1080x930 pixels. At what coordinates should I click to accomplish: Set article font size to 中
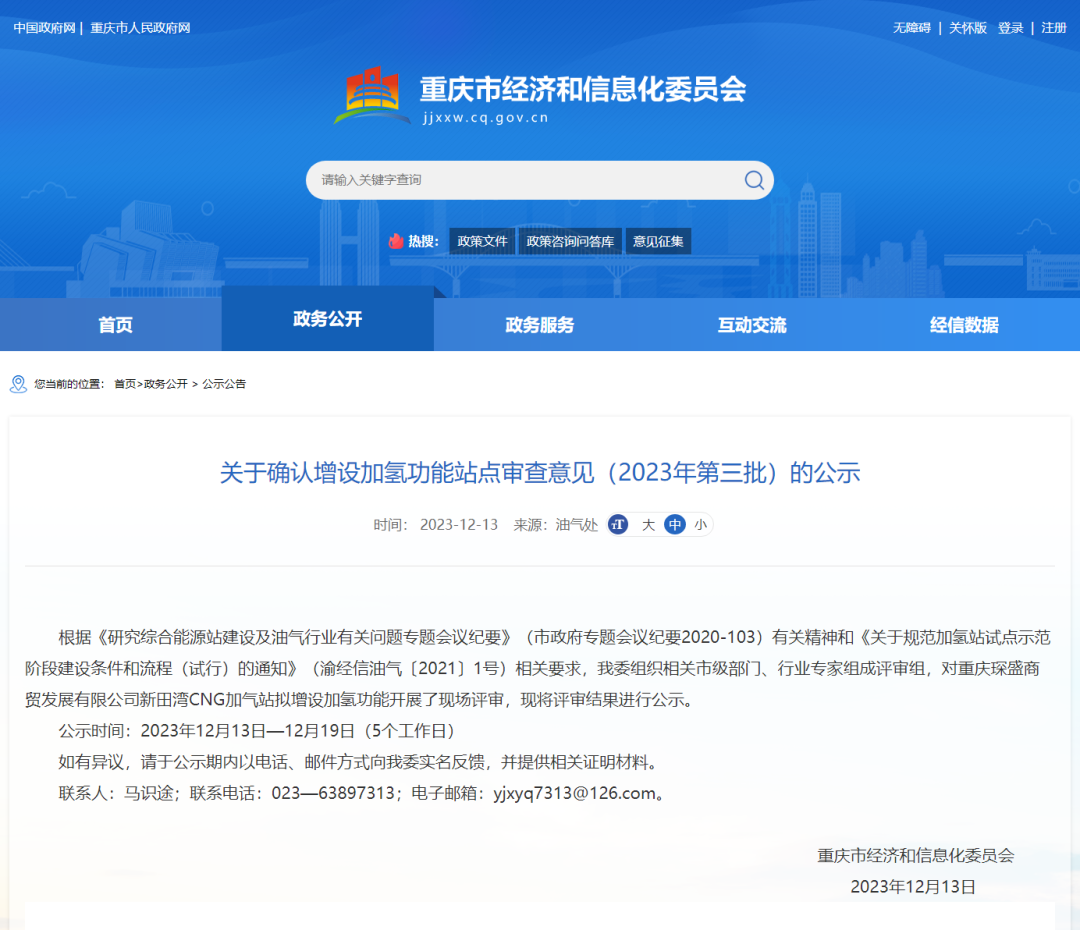click(675, 525)
